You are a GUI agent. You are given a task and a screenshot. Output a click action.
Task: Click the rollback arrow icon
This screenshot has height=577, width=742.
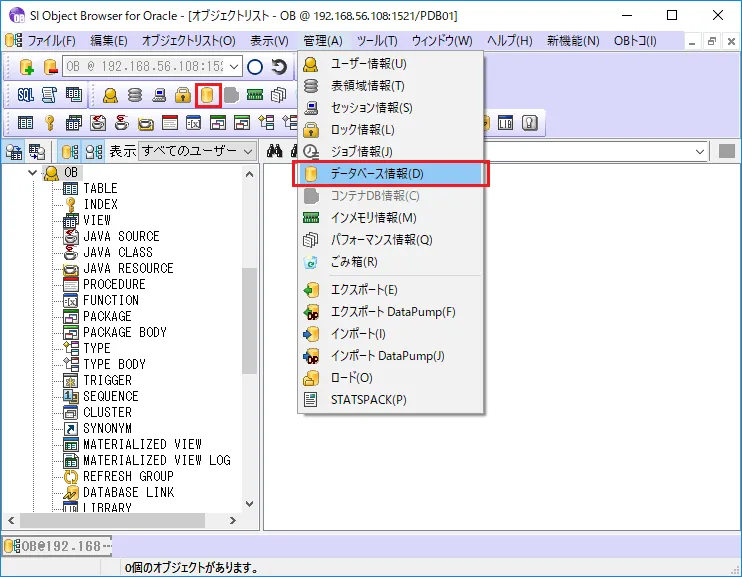click(x=279, y=67)
